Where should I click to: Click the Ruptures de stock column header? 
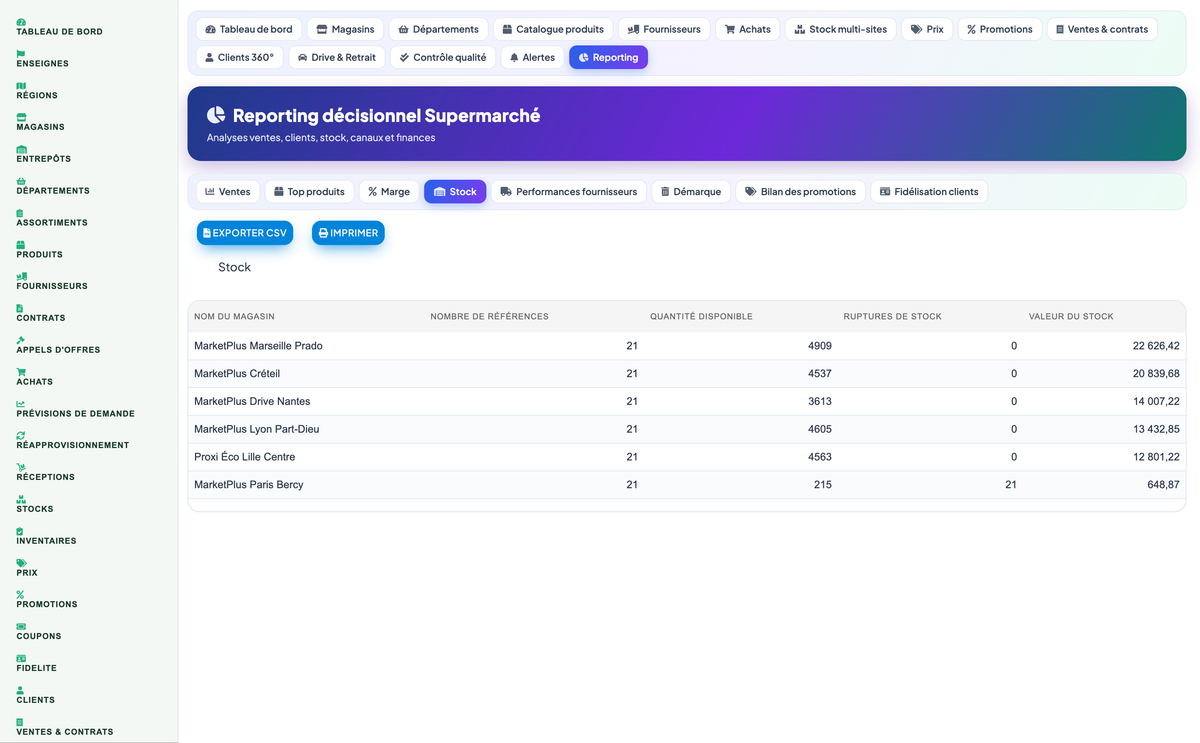[x=892, y=316]
